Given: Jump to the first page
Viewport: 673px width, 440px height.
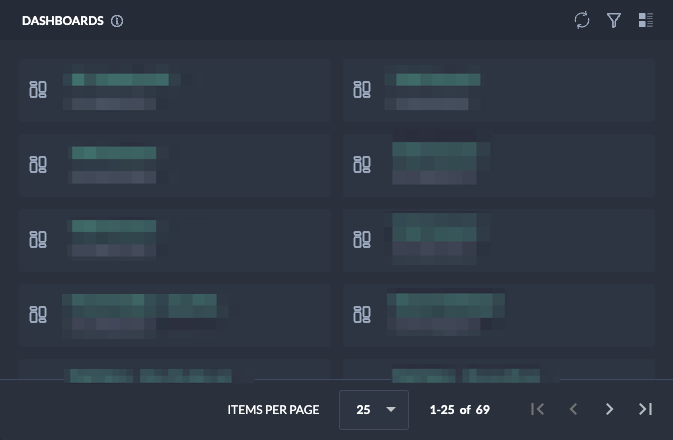Looking at the screenshot, I should click(x=537, y=409).
